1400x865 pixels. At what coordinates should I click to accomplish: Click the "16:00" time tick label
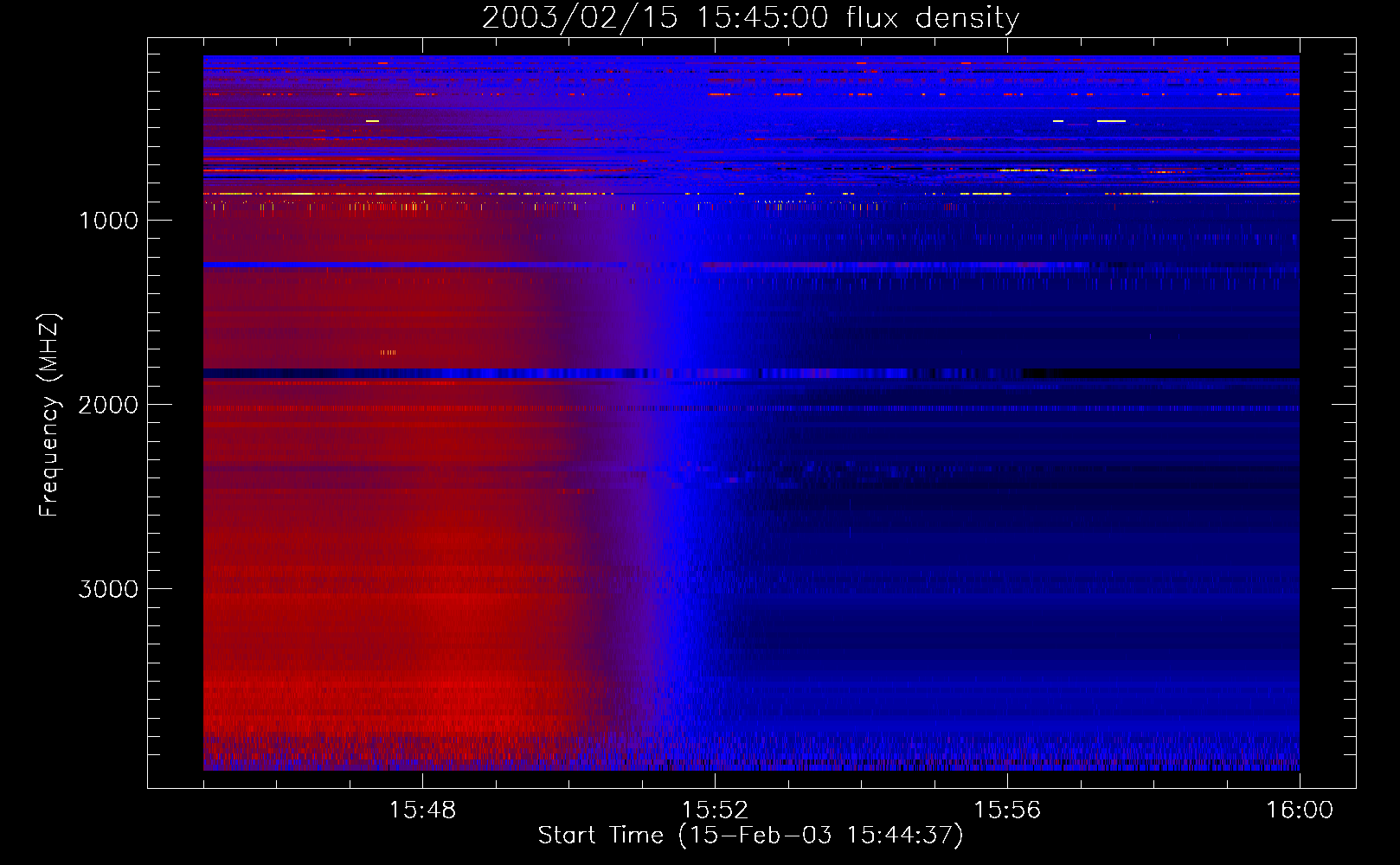click(x=1300, y=811)
